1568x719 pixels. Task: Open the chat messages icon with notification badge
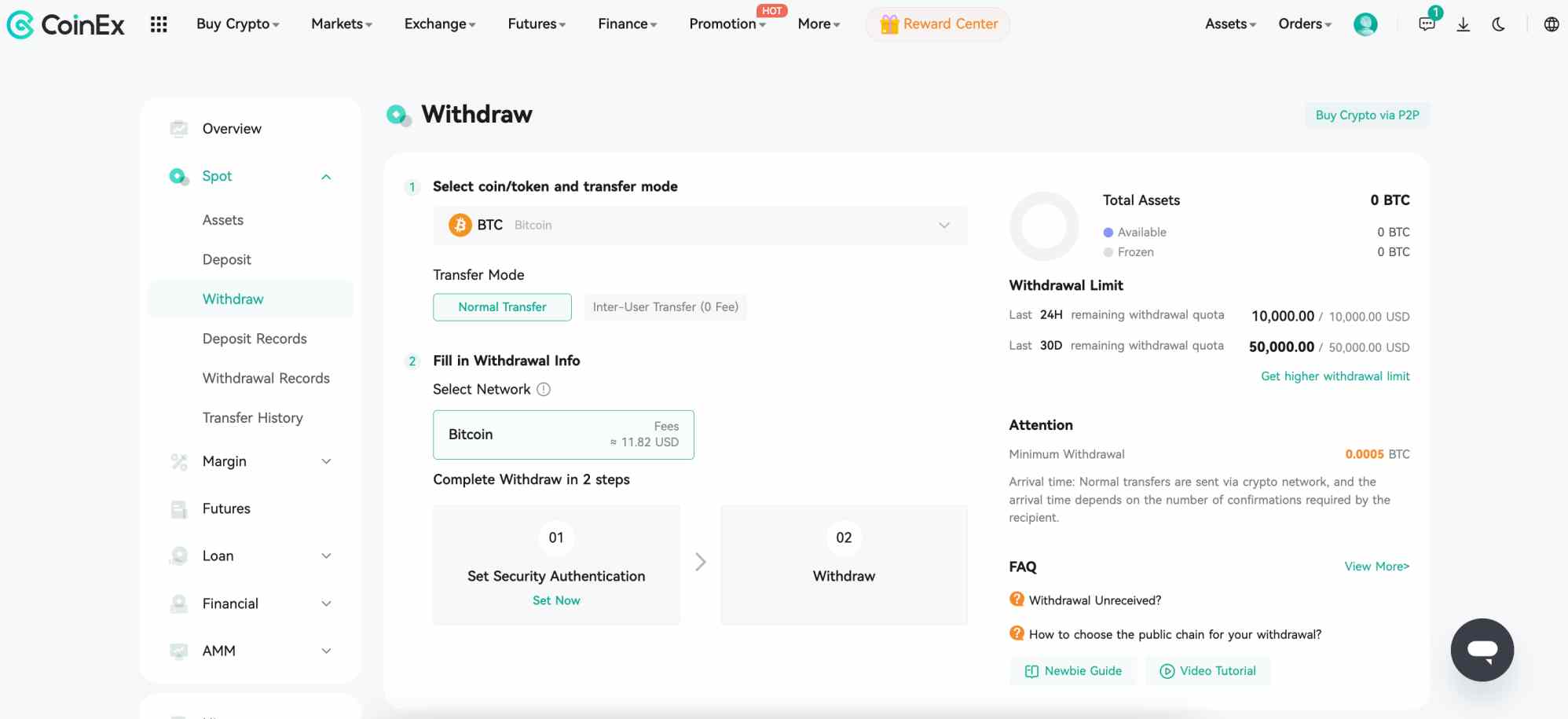1426,24
